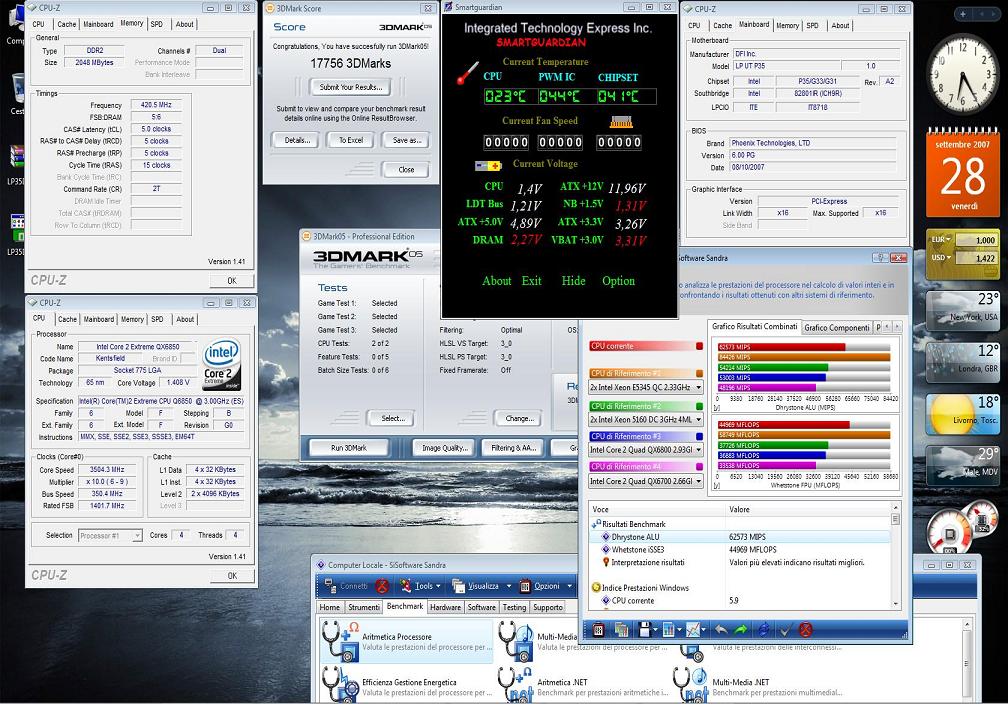Open the Multi-Media benchmark stethoscope icon
This screenshot has height=704, width=1008.
[x=516, y=642]
